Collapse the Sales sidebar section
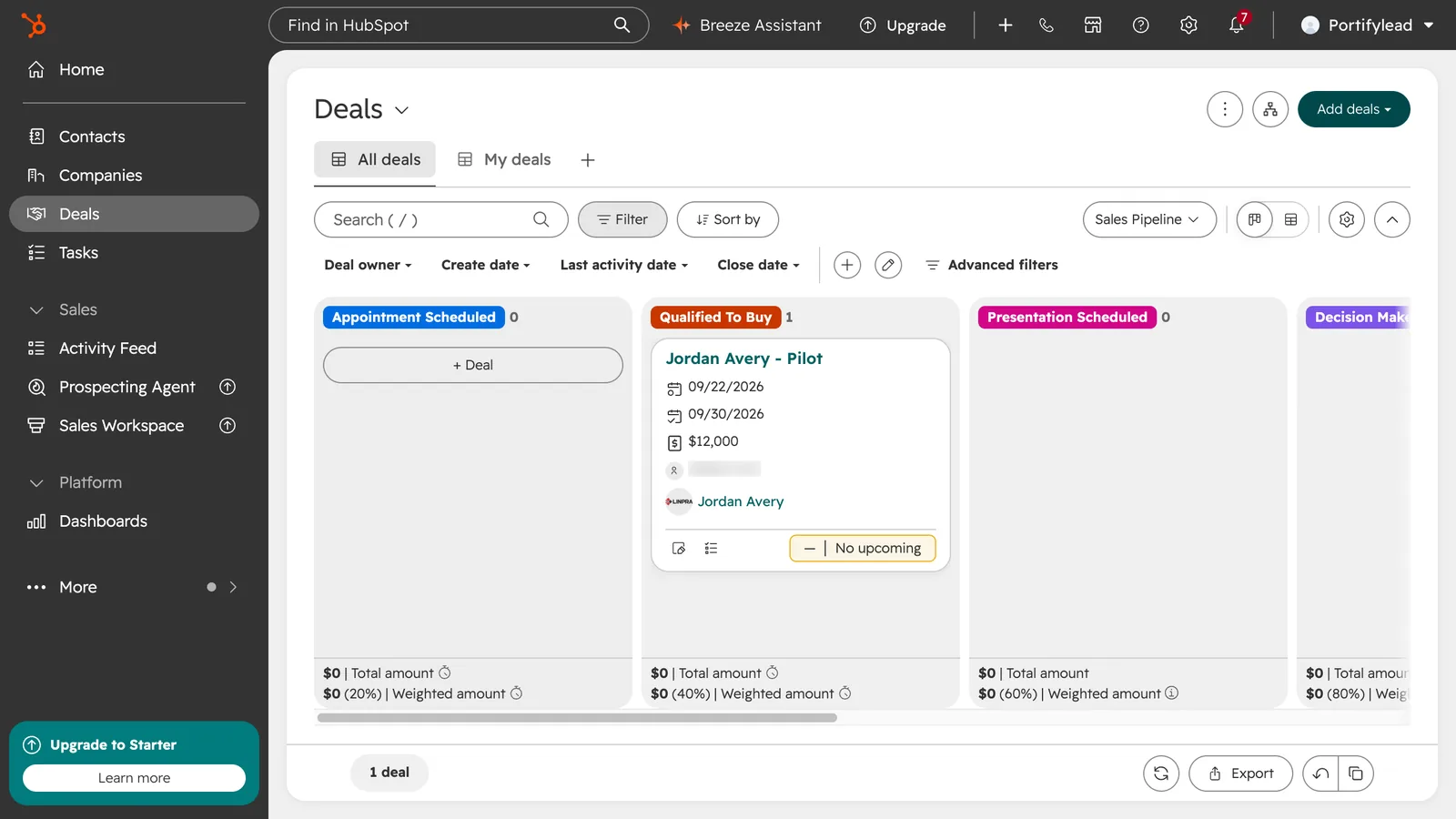Image resolution: width=1456 pixels, height=819 pixels. pyautogui.click(x=36, y=310)
